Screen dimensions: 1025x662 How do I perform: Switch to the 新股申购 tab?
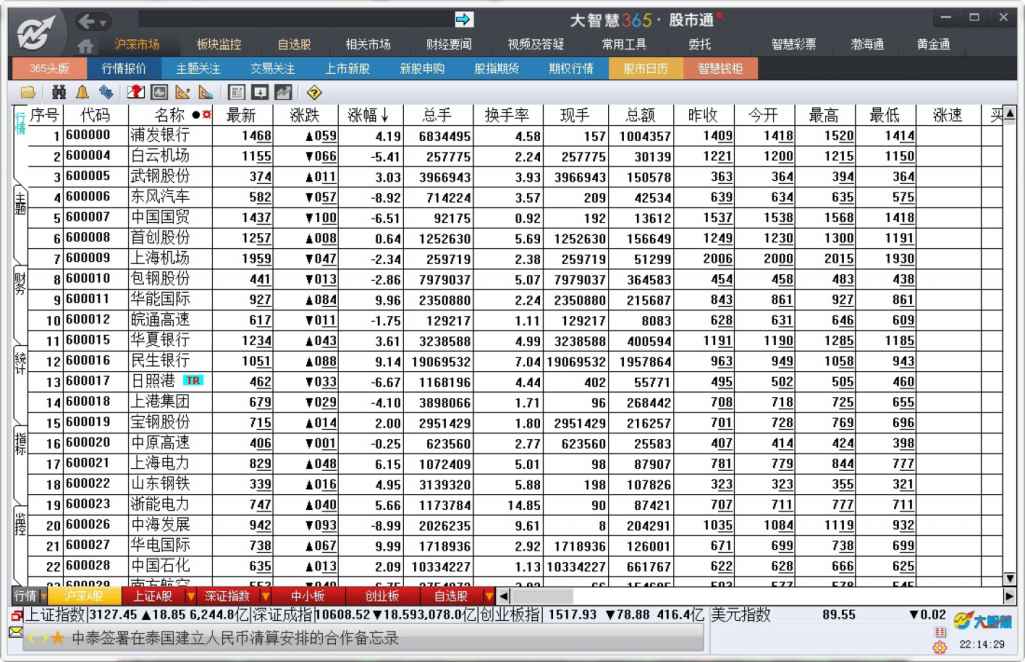click(x=422, y=68)
